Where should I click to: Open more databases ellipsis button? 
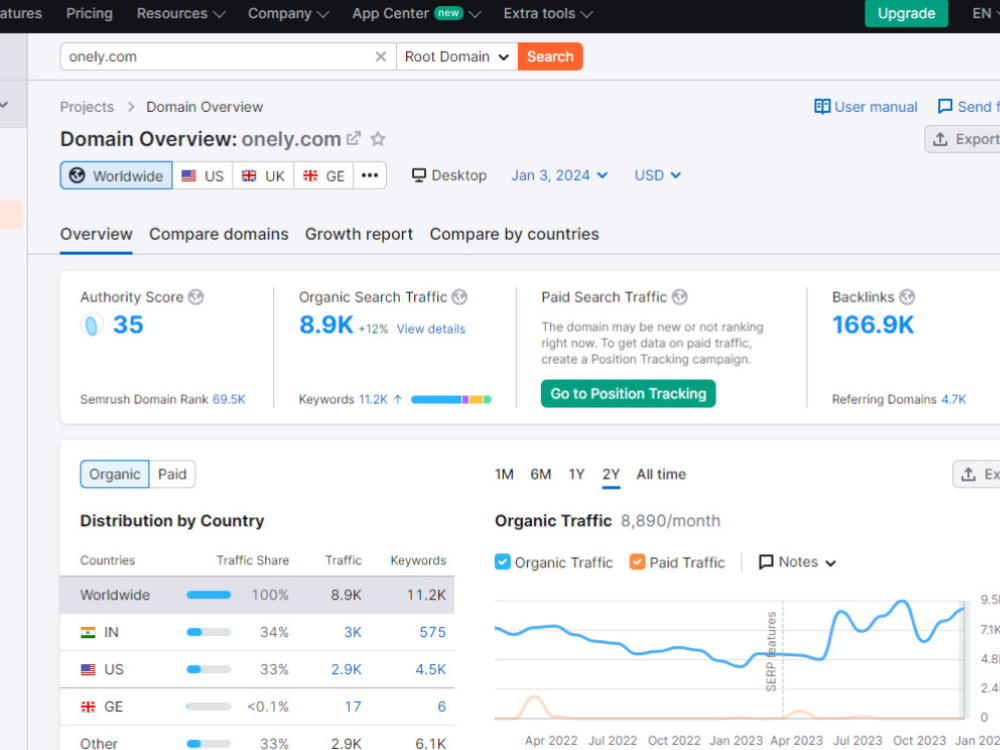click(370, 175)
